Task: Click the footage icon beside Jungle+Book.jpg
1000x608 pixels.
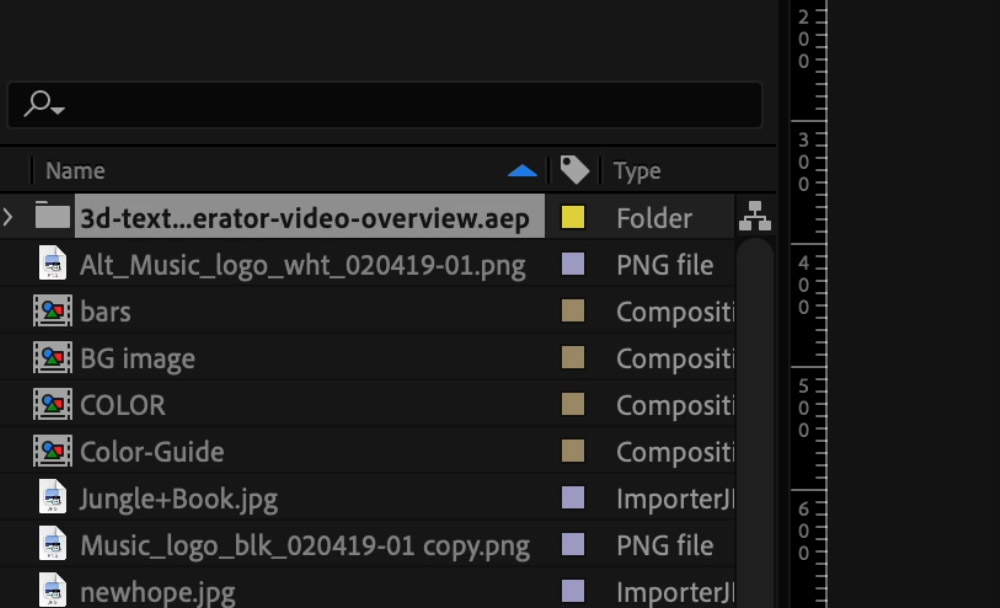Action: 52,498
